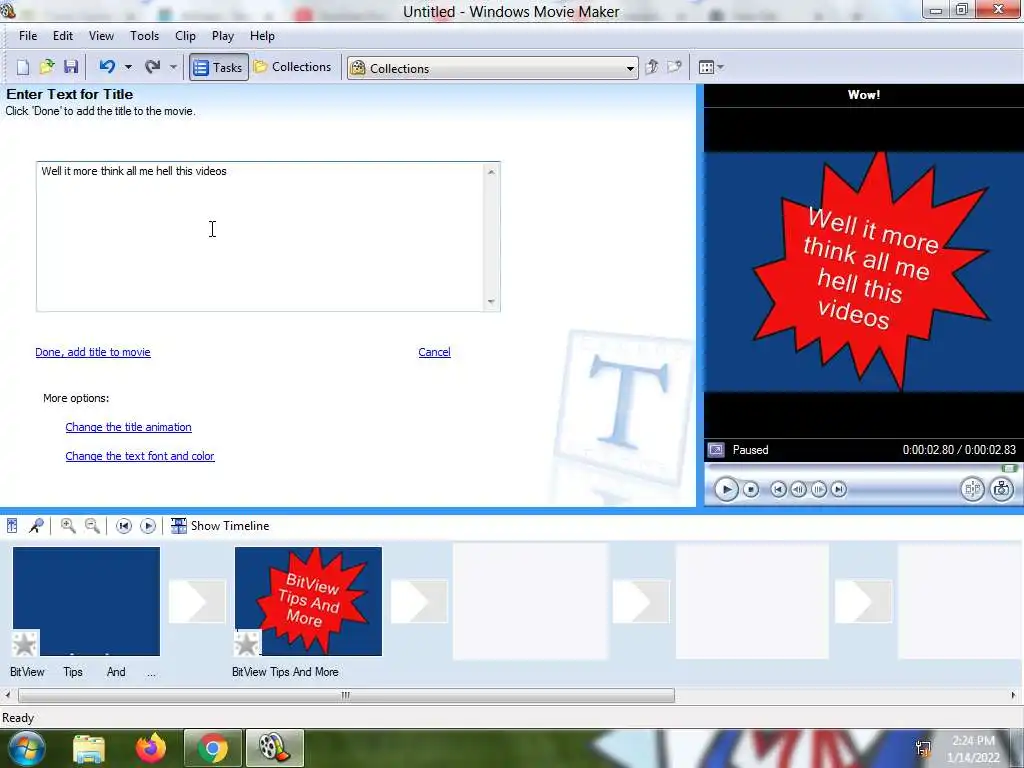Create a new collection folder

[674, 67]
